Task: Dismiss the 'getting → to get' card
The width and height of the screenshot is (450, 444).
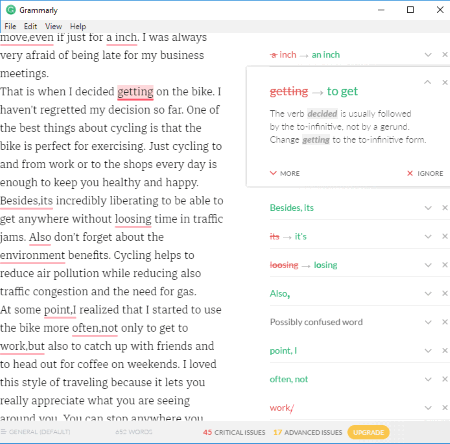Action: 445,82
